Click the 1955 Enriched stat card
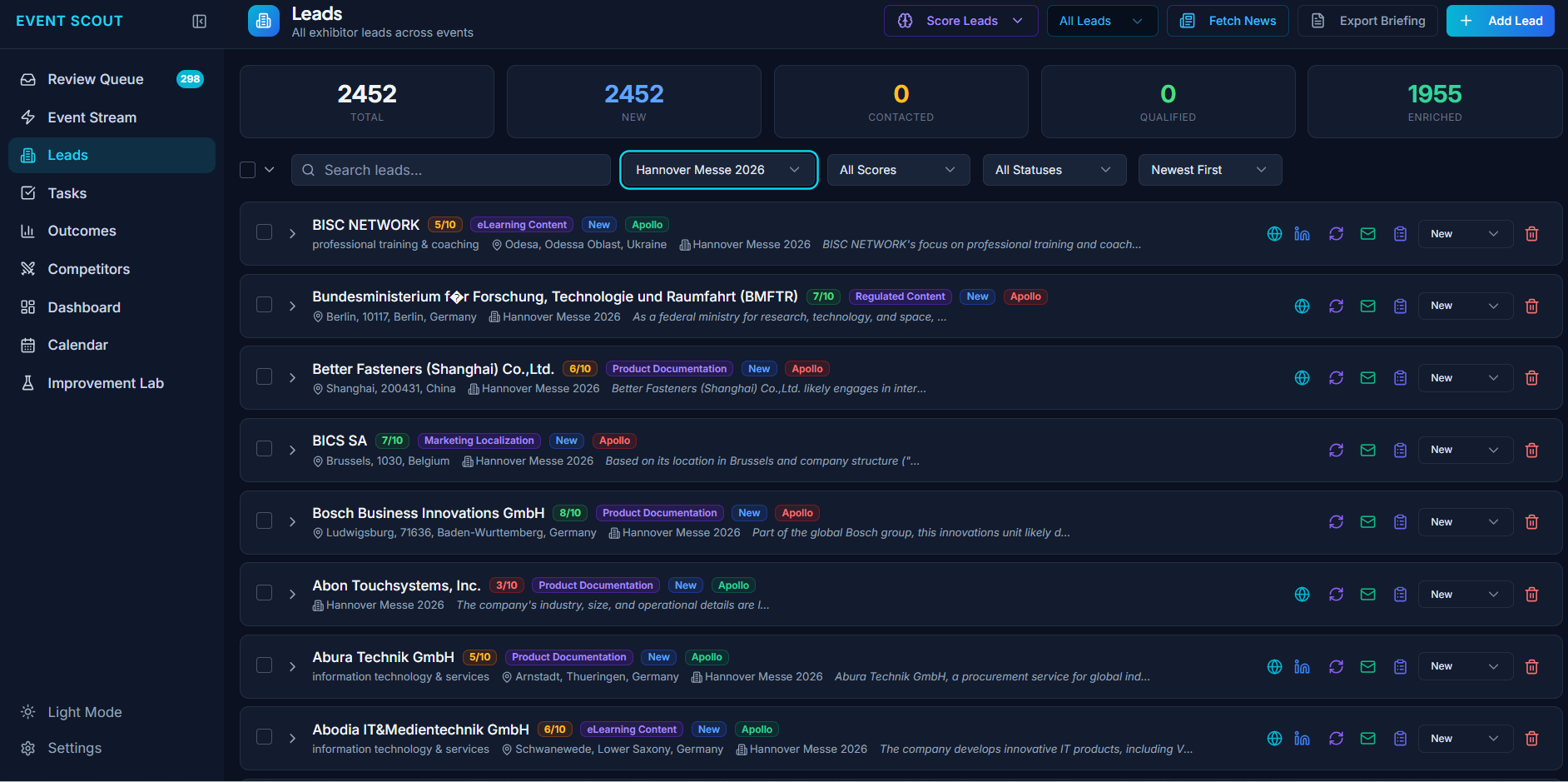The height and width of the screenshot is (782, 1568). click(x=1435, y=102)
